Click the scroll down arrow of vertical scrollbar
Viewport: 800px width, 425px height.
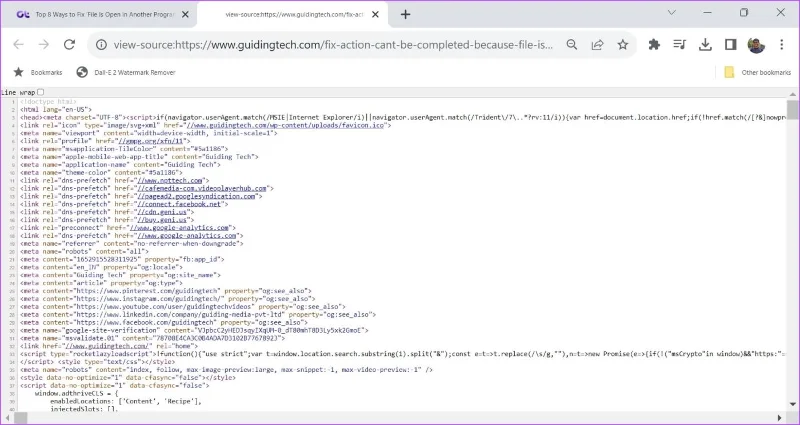click(792, 406)
